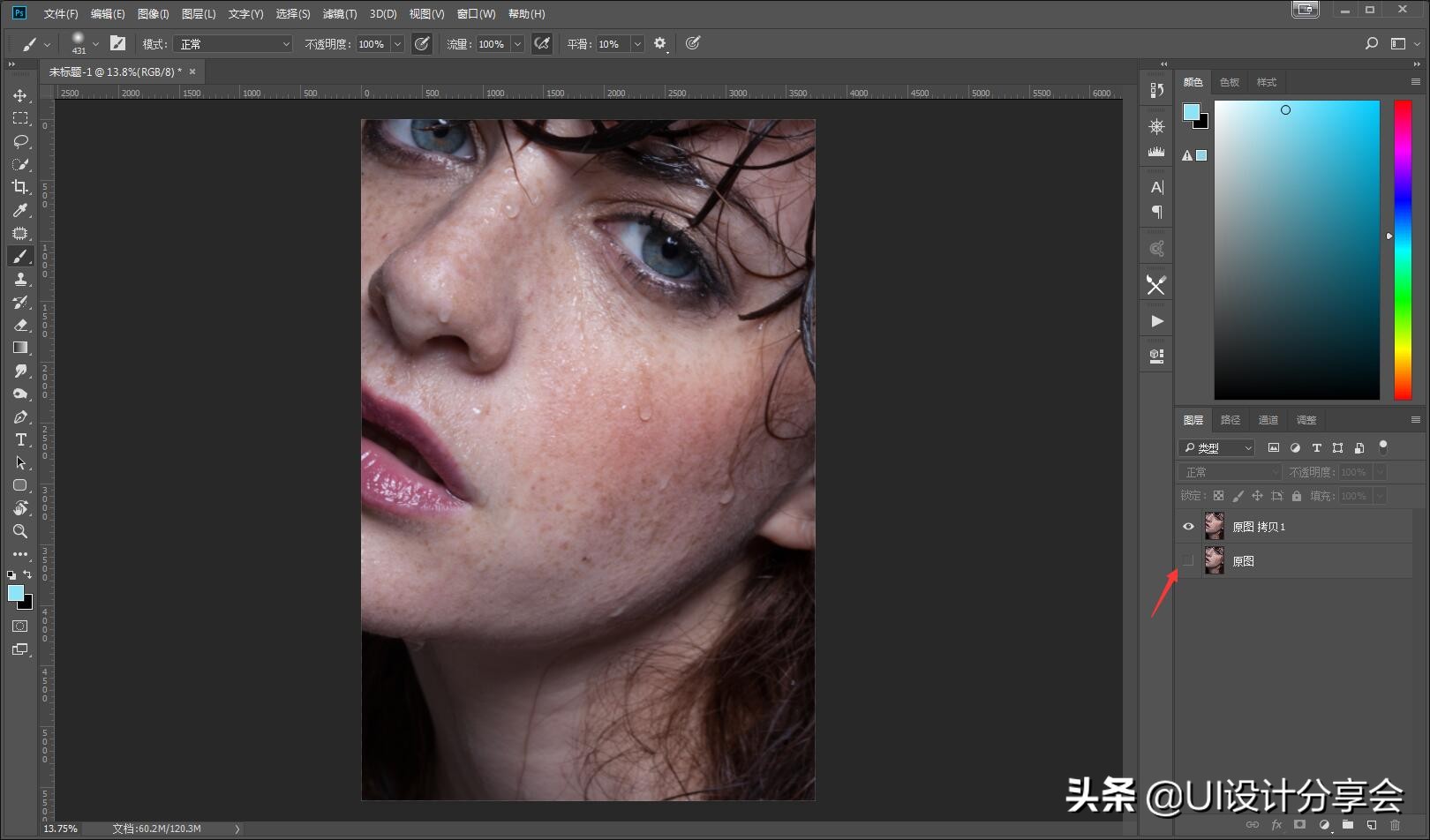Select the Crop tool
This screenshot has width=1430, height=840.
coord(20,187)
